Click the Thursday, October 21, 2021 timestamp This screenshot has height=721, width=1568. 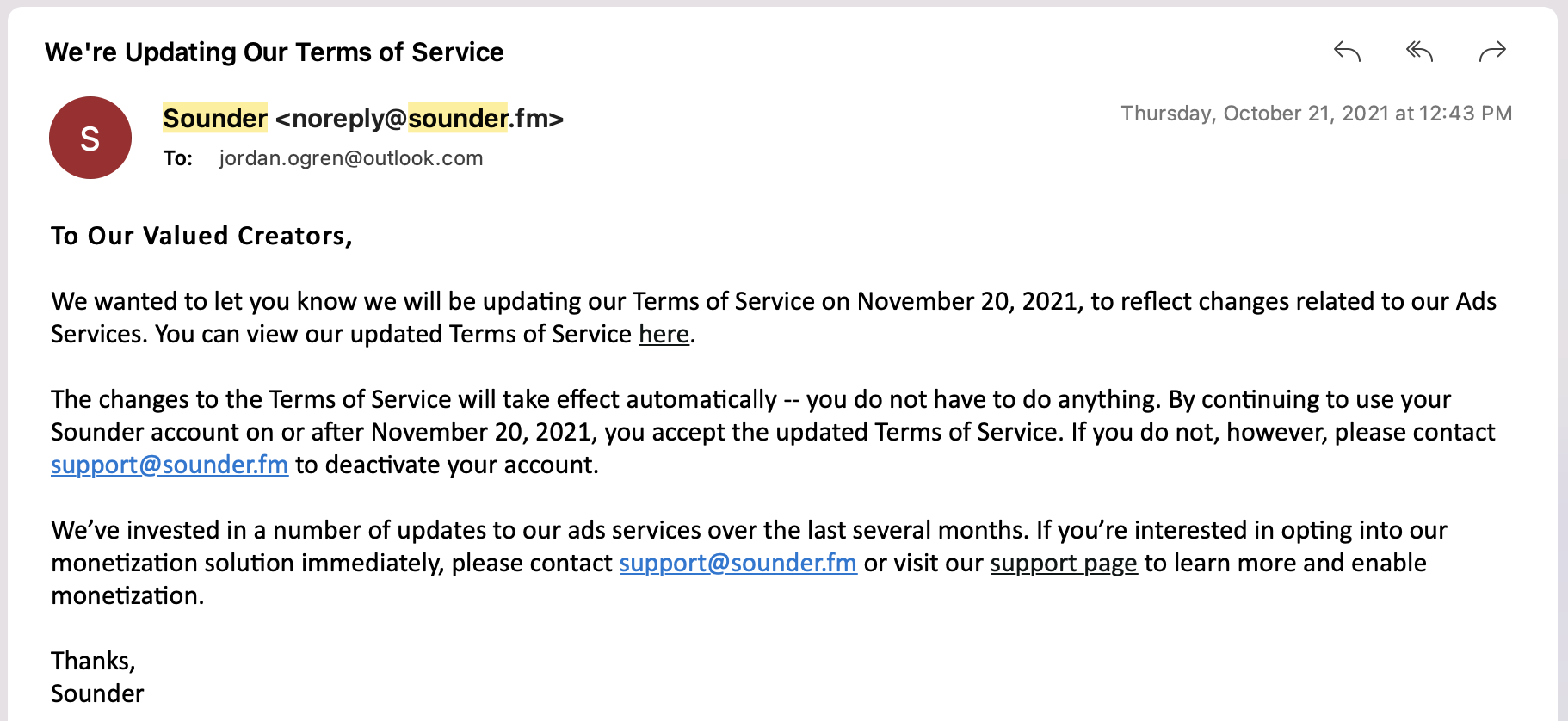pos(1316,114)
